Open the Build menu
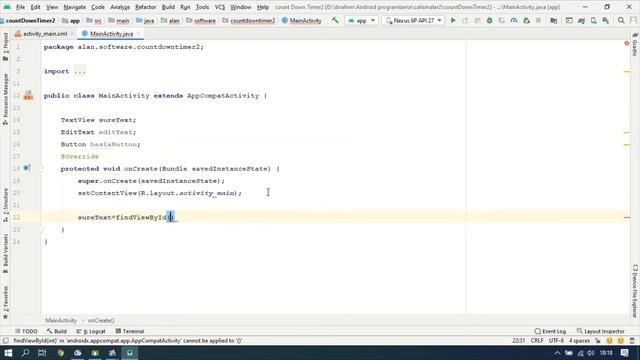 (168, 7)
